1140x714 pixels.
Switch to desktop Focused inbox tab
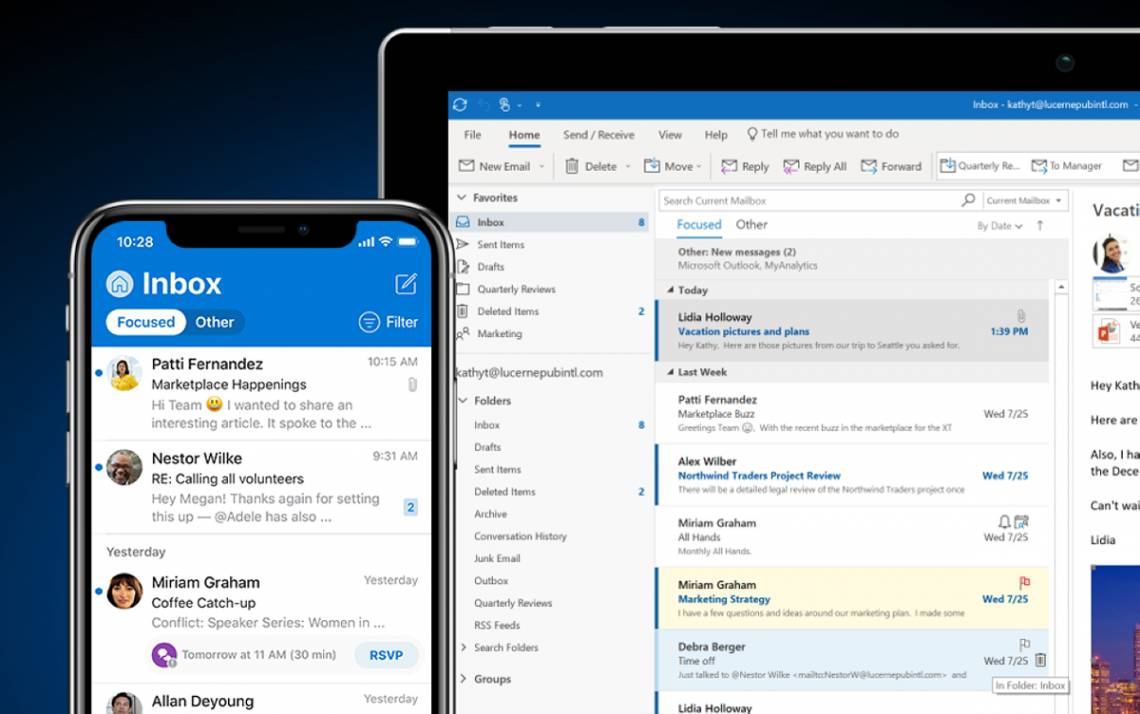[x=699, y=225]
